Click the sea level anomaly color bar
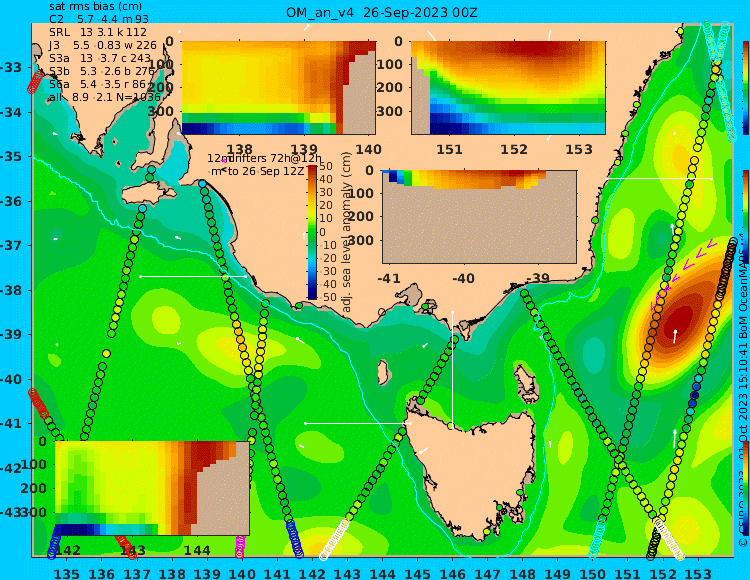Screen dimensions: 750x580 (312, 232)
